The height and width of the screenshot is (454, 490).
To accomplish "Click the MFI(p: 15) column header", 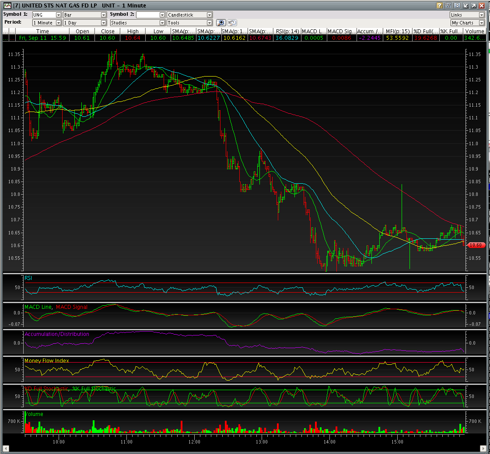I will (x=397, y=31).
